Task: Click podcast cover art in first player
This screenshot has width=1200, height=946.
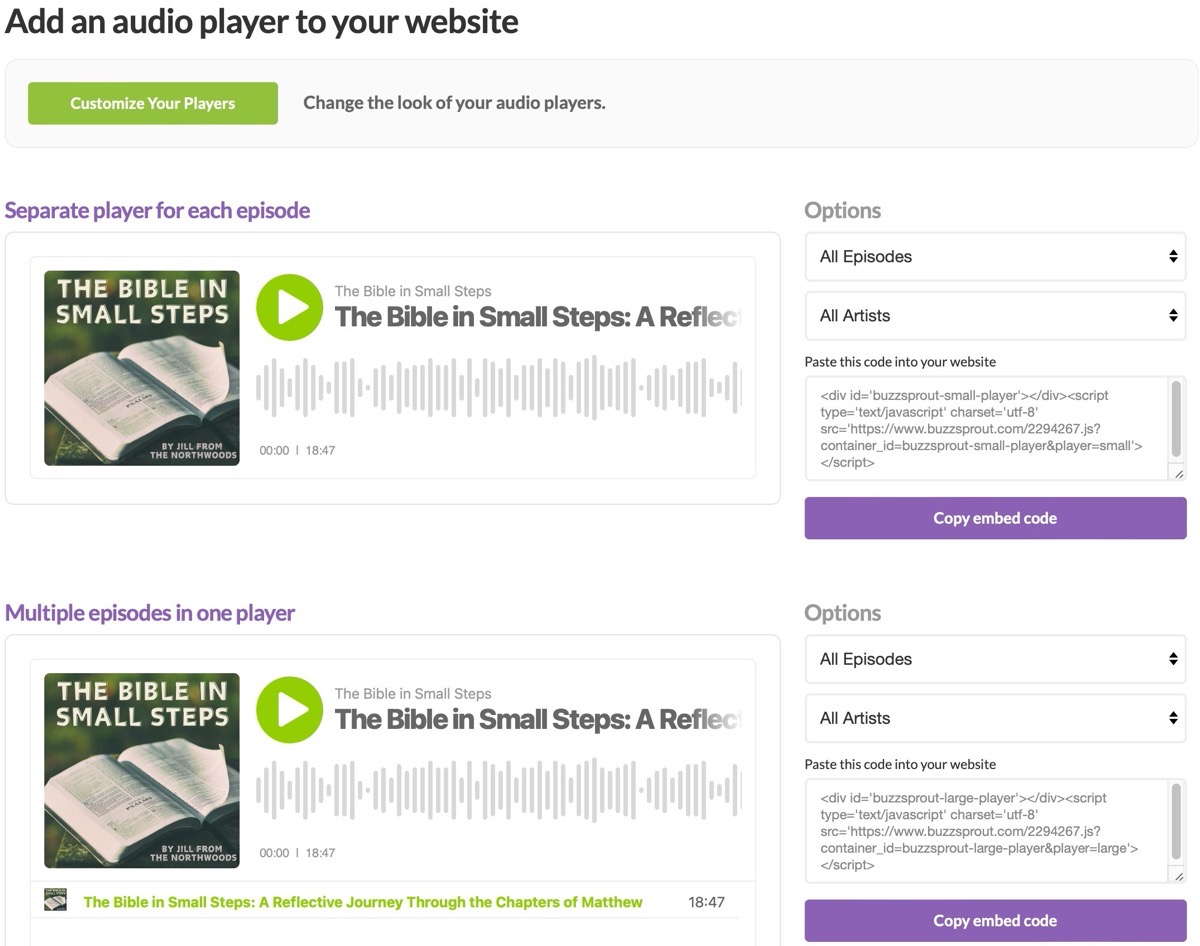Action: 142,368
